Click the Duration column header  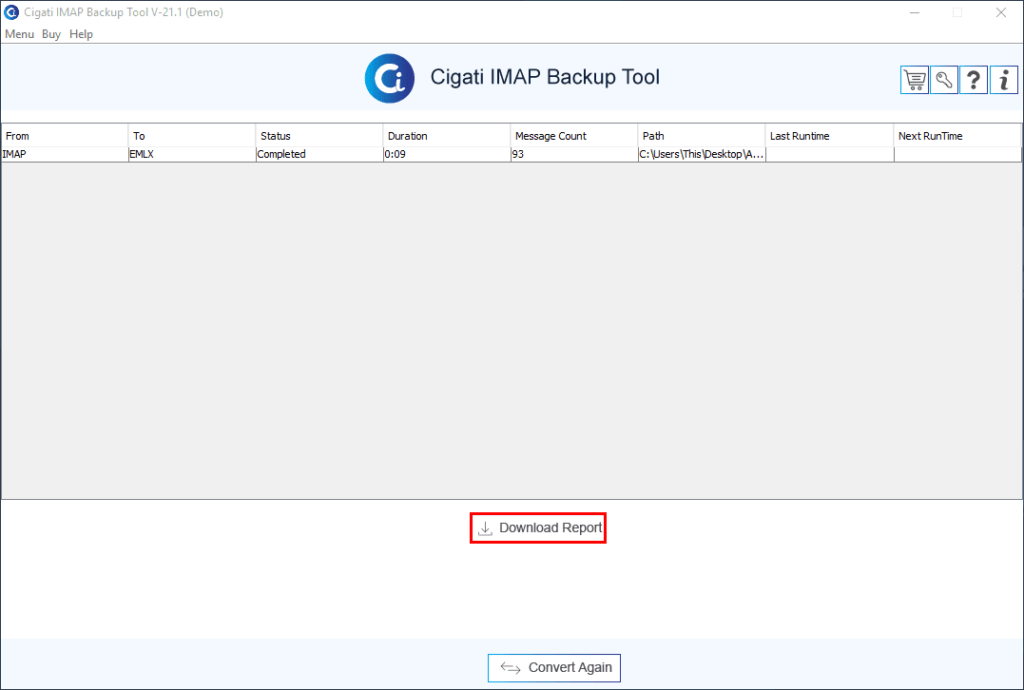[x=447, y=136]
